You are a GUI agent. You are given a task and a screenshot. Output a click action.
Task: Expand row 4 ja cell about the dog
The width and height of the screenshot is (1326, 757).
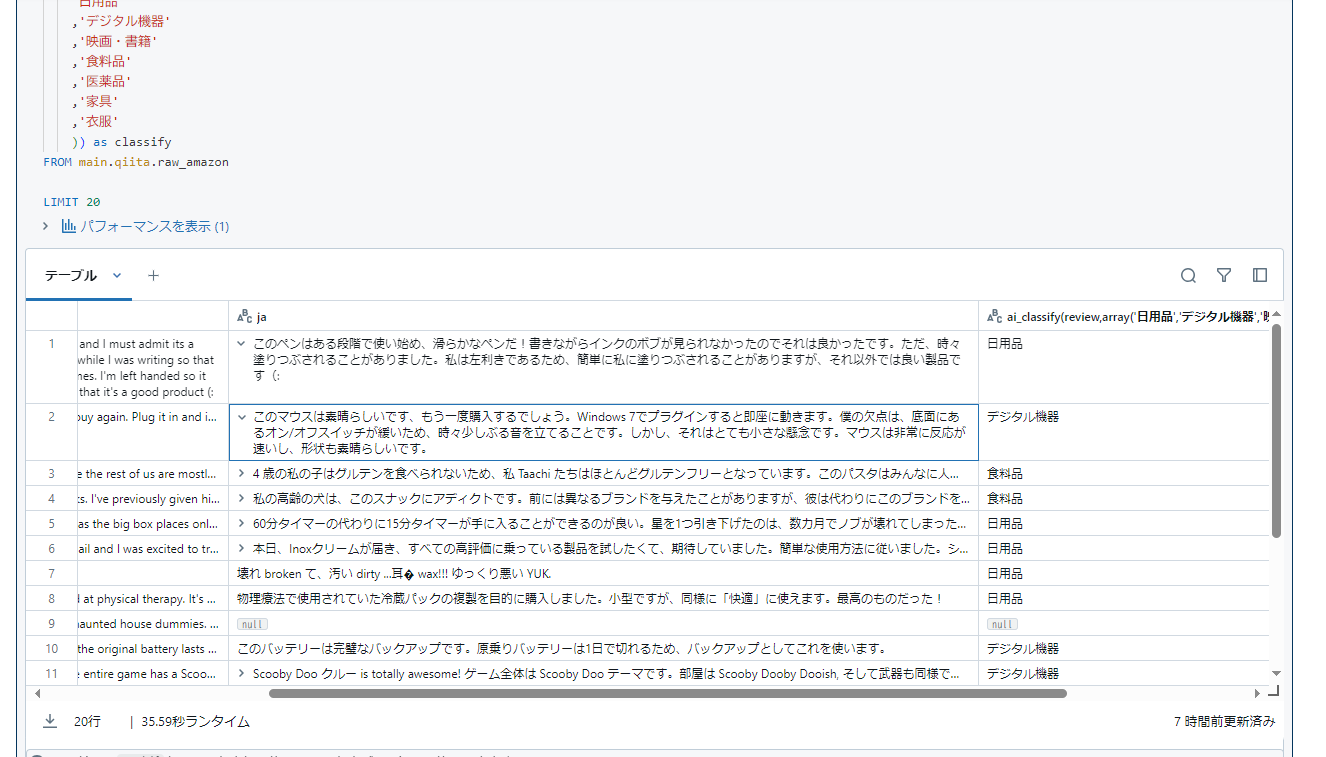[x=242, y=498]
